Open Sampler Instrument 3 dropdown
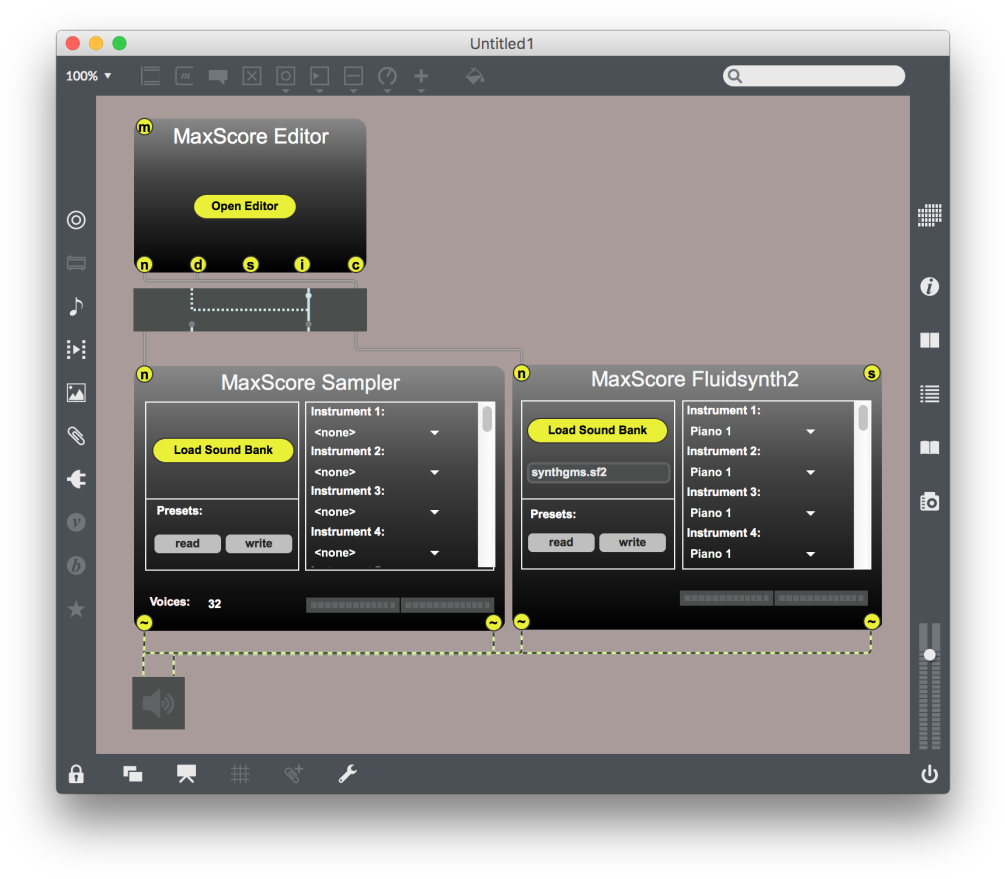1005x879 pixels. click(376, 512)
